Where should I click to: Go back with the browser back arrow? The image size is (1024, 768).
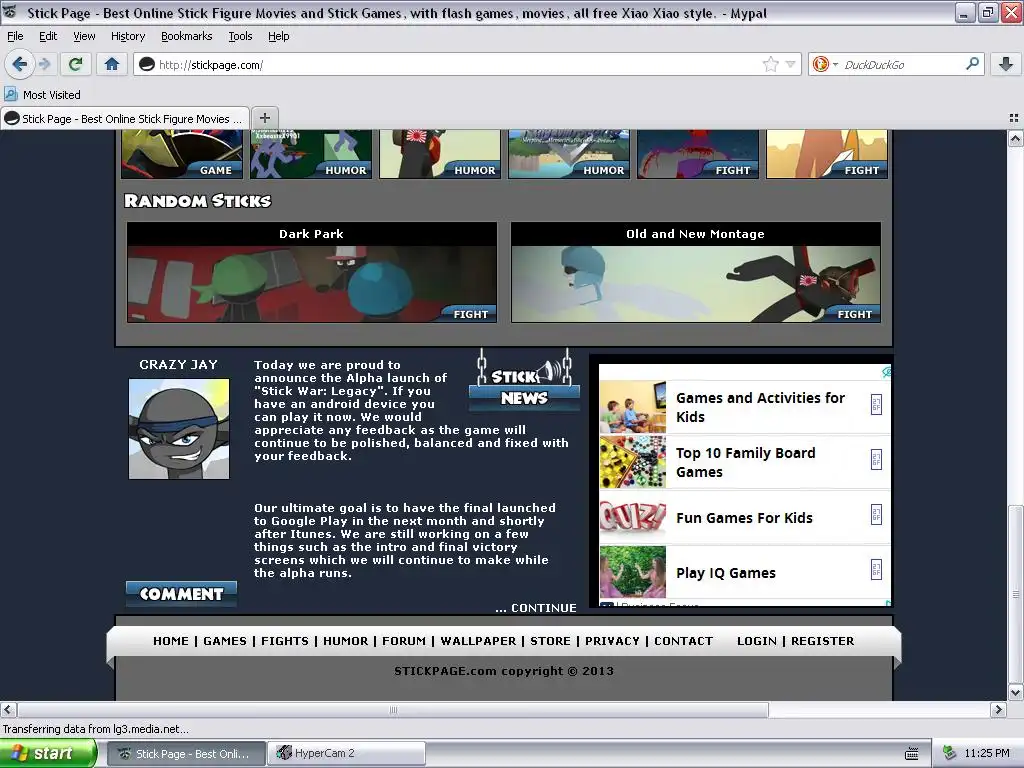(x=20, y=64)
